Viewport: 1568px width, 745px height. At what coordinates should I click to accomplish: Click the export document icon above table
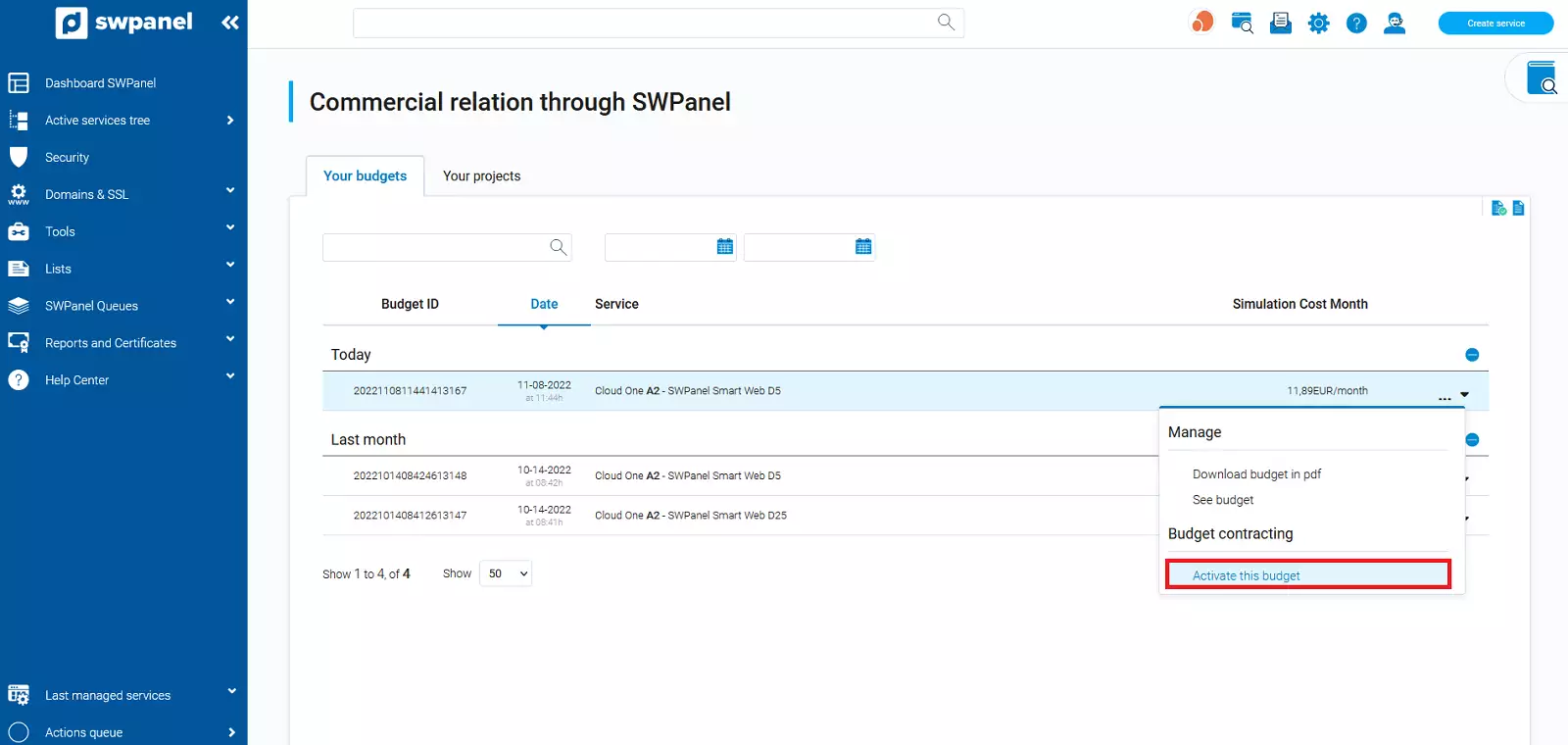pos(1518,208)
